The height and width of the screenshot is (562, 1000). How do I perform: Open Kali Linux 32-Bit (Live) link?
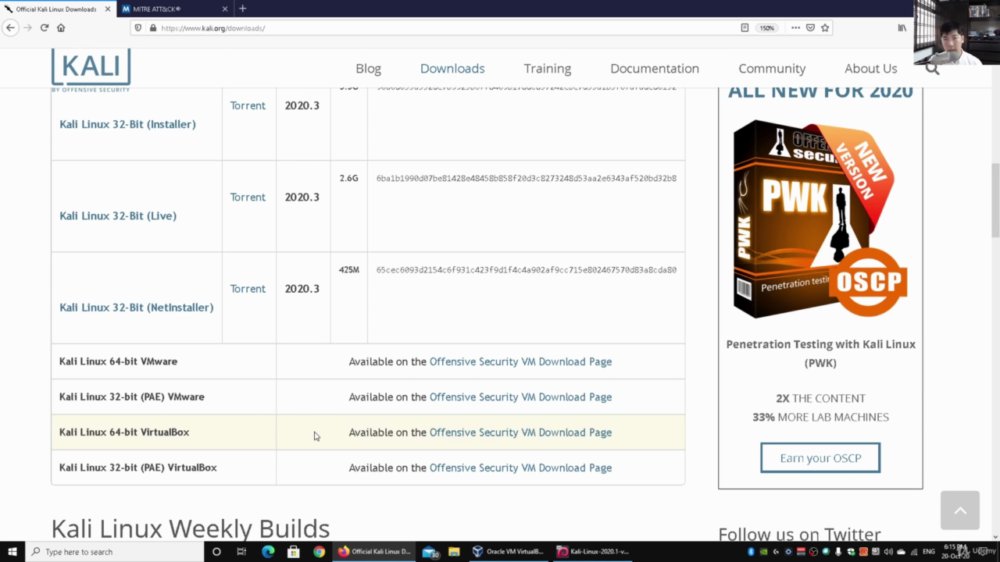118,216
